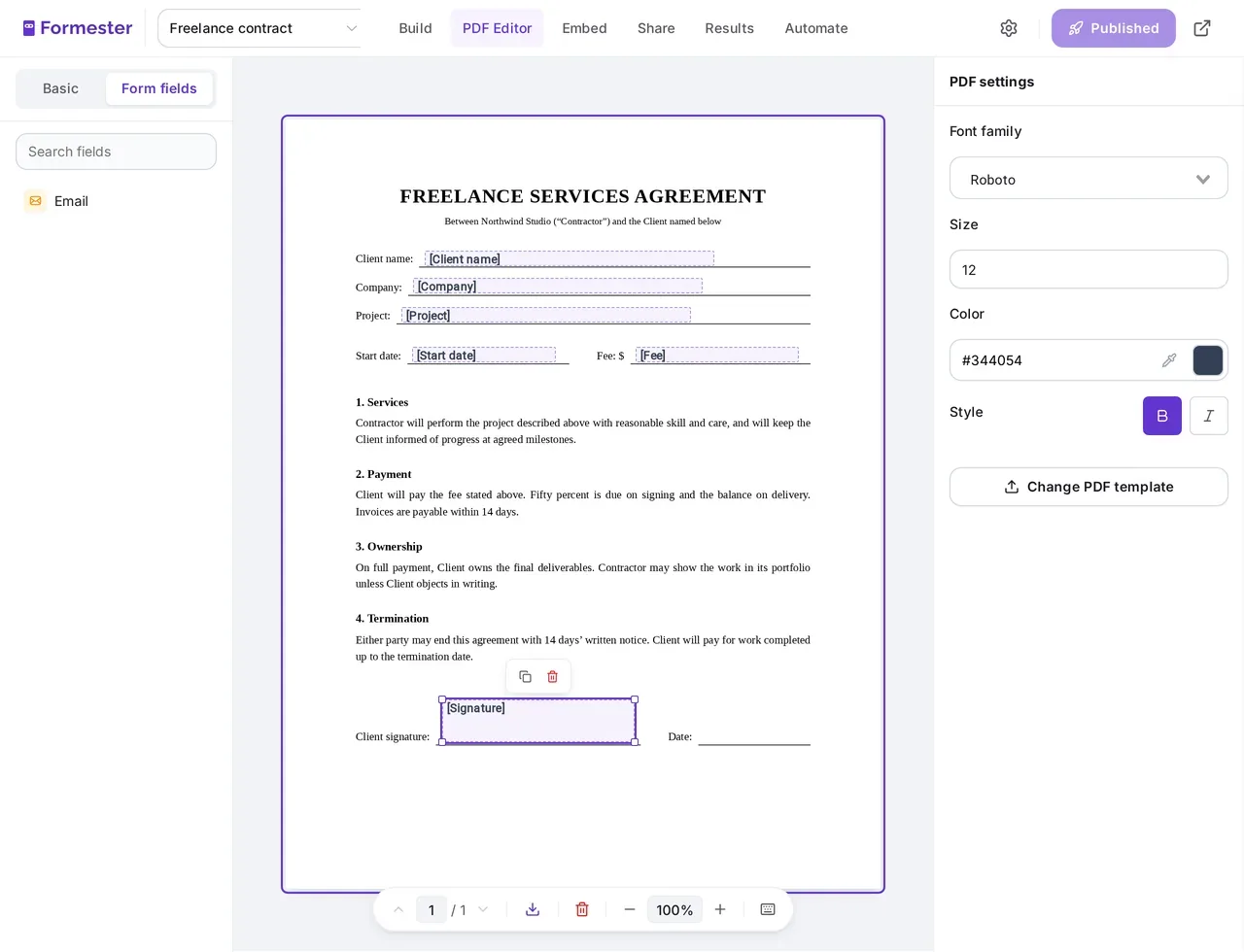Viewport: 1244px width, 952px height.
Task: Switch to the Build tab
Action: (x=415, y=28)
